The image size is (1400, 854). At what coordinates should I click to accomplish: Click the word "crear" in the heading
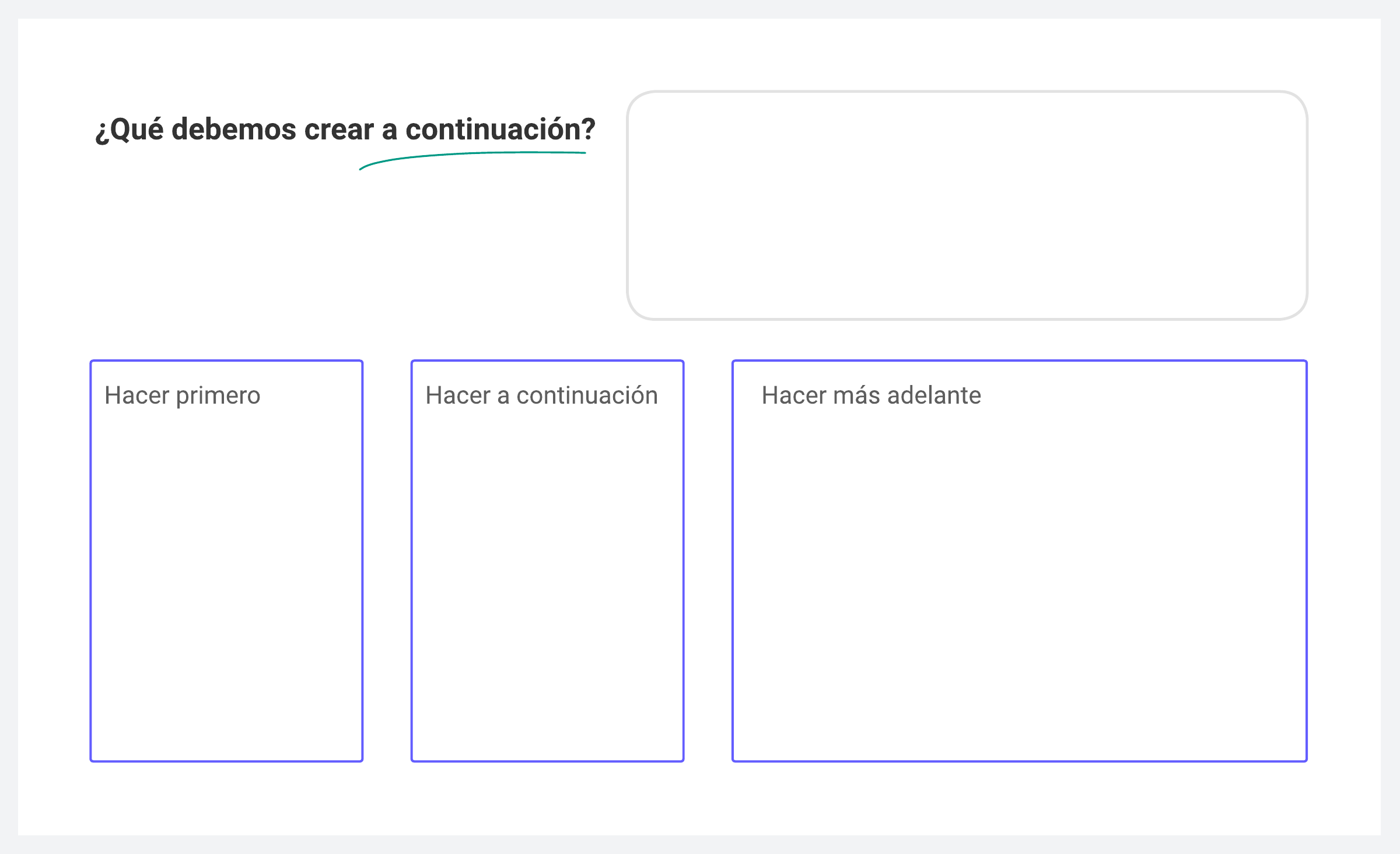tap(338, 129)
